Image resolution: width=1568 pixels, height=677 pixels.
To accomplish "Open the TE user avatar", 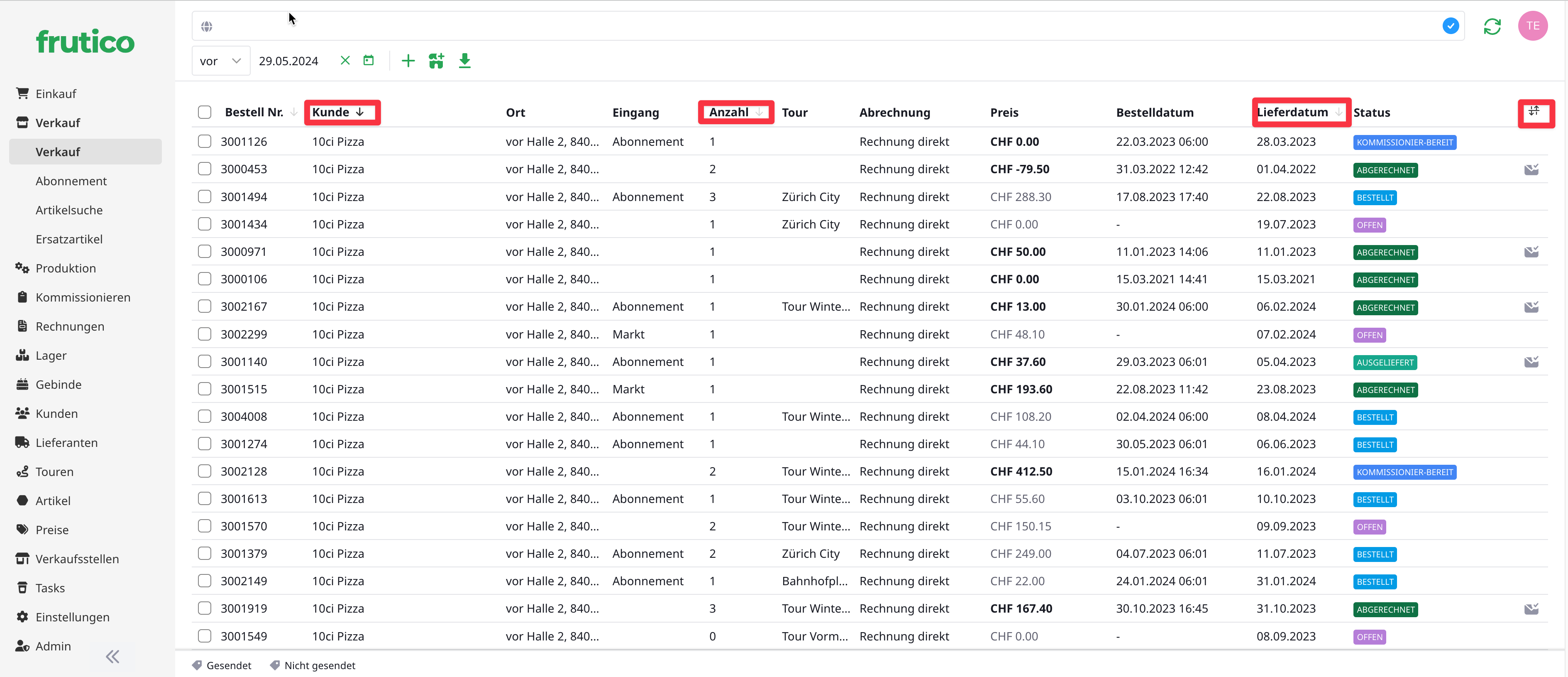I will coord(1533,26).
